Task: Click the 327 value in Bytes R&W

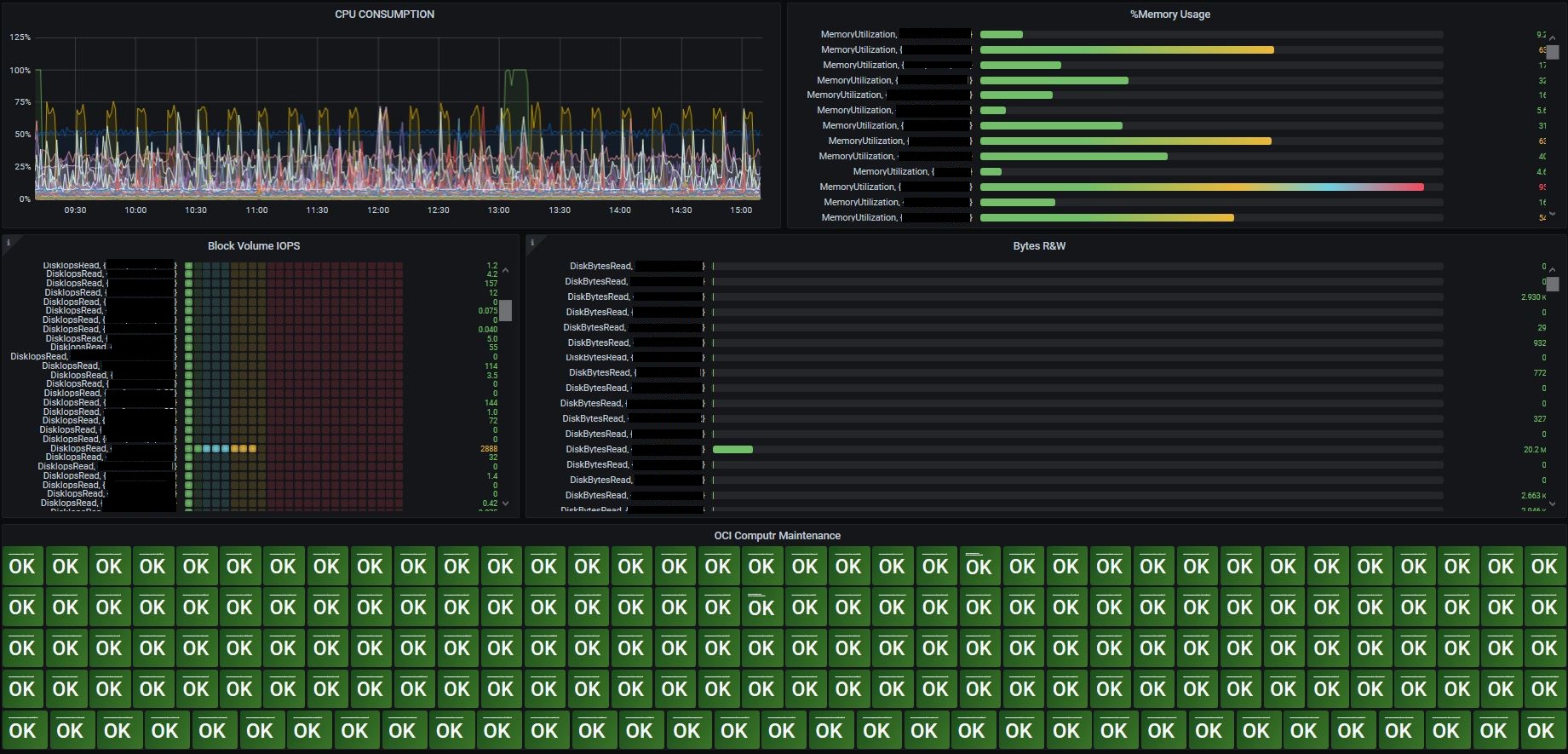Action: (1539, 419)
